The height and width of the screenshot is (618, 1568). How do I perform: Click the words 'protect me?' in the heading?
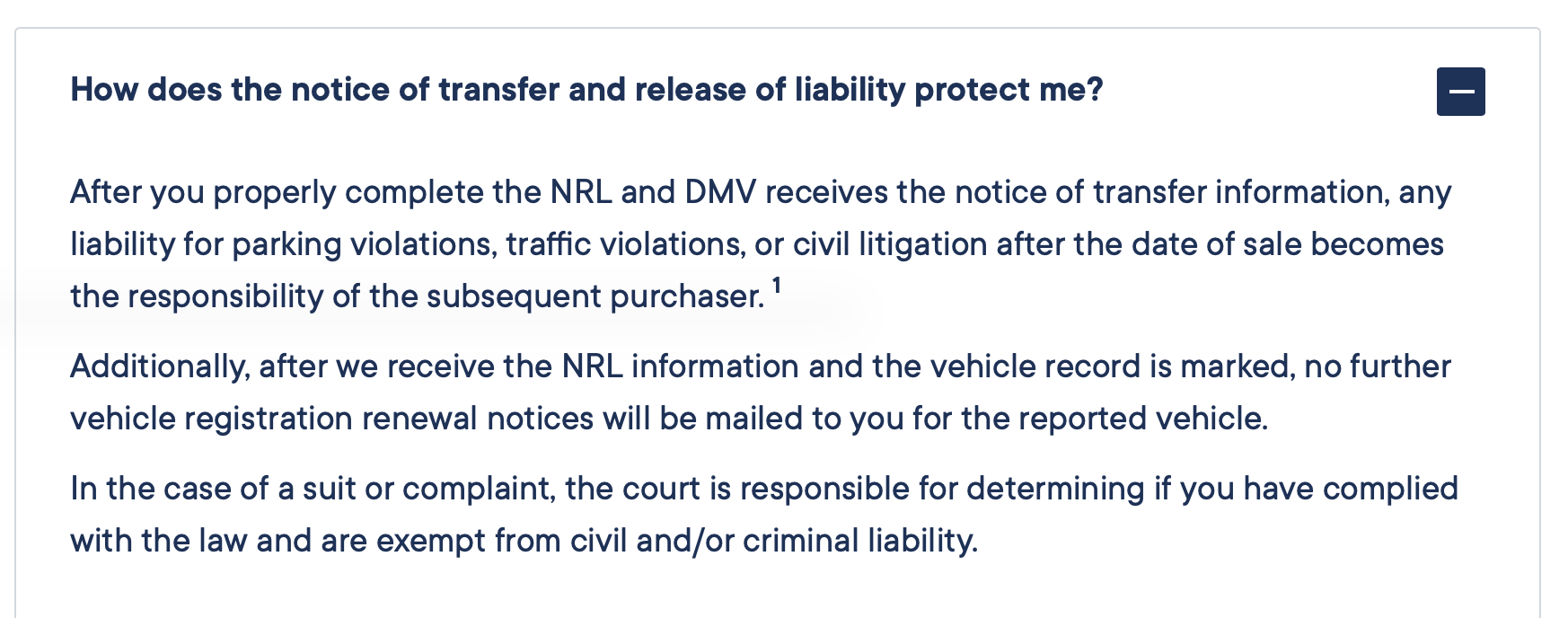1009,90
